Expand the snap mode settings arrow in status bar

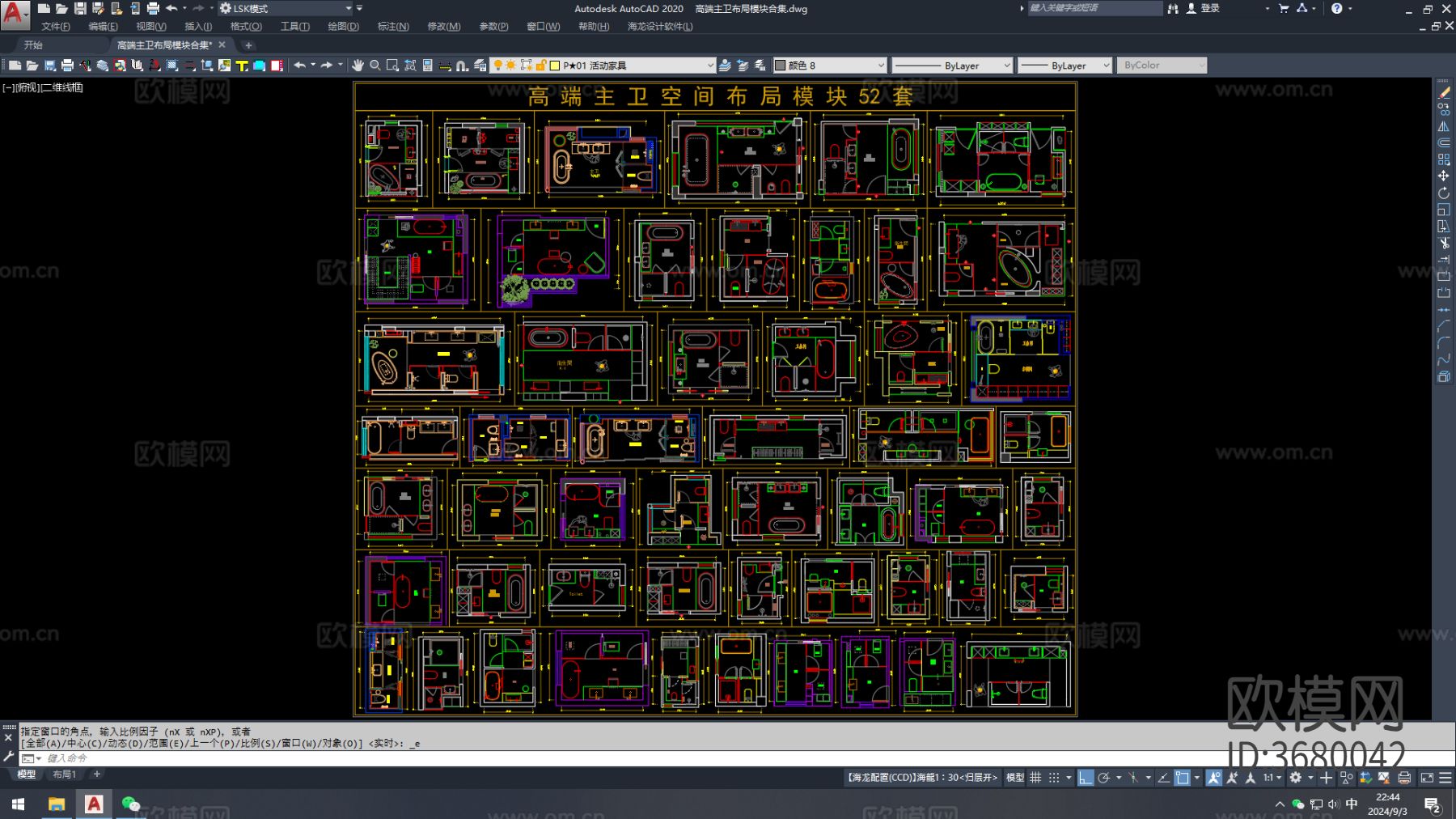click(x=1069, y=778)
